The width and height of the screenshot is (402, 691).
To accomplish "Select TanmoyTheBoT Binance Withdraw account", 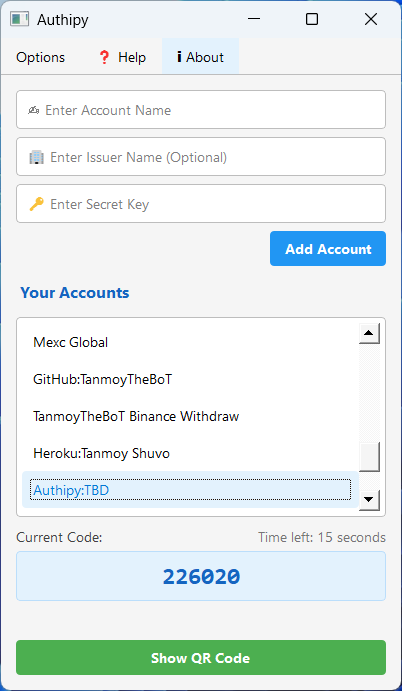I will 190,416.
